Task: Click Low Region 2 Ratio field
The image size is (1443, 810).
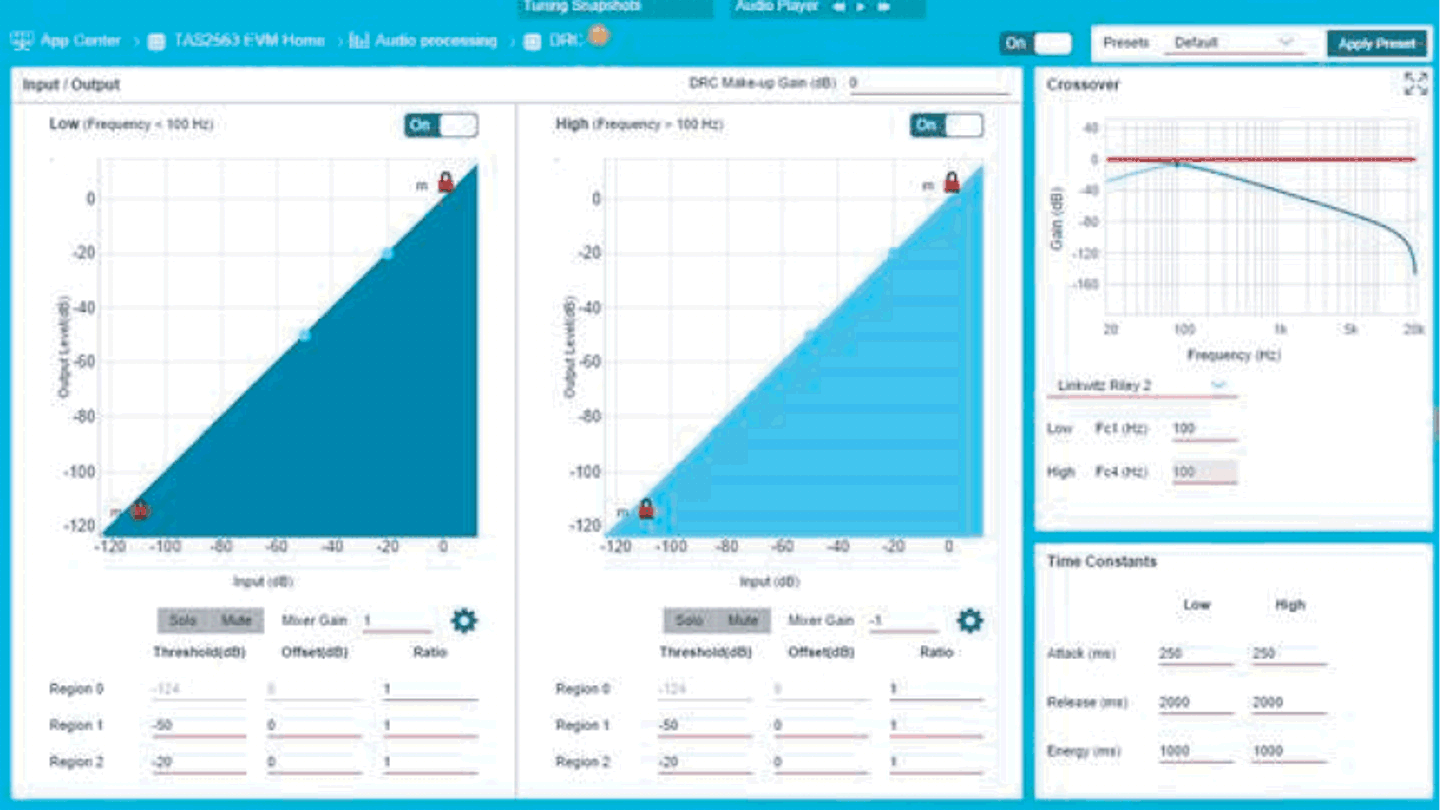Action: click(x=430, y=763)
